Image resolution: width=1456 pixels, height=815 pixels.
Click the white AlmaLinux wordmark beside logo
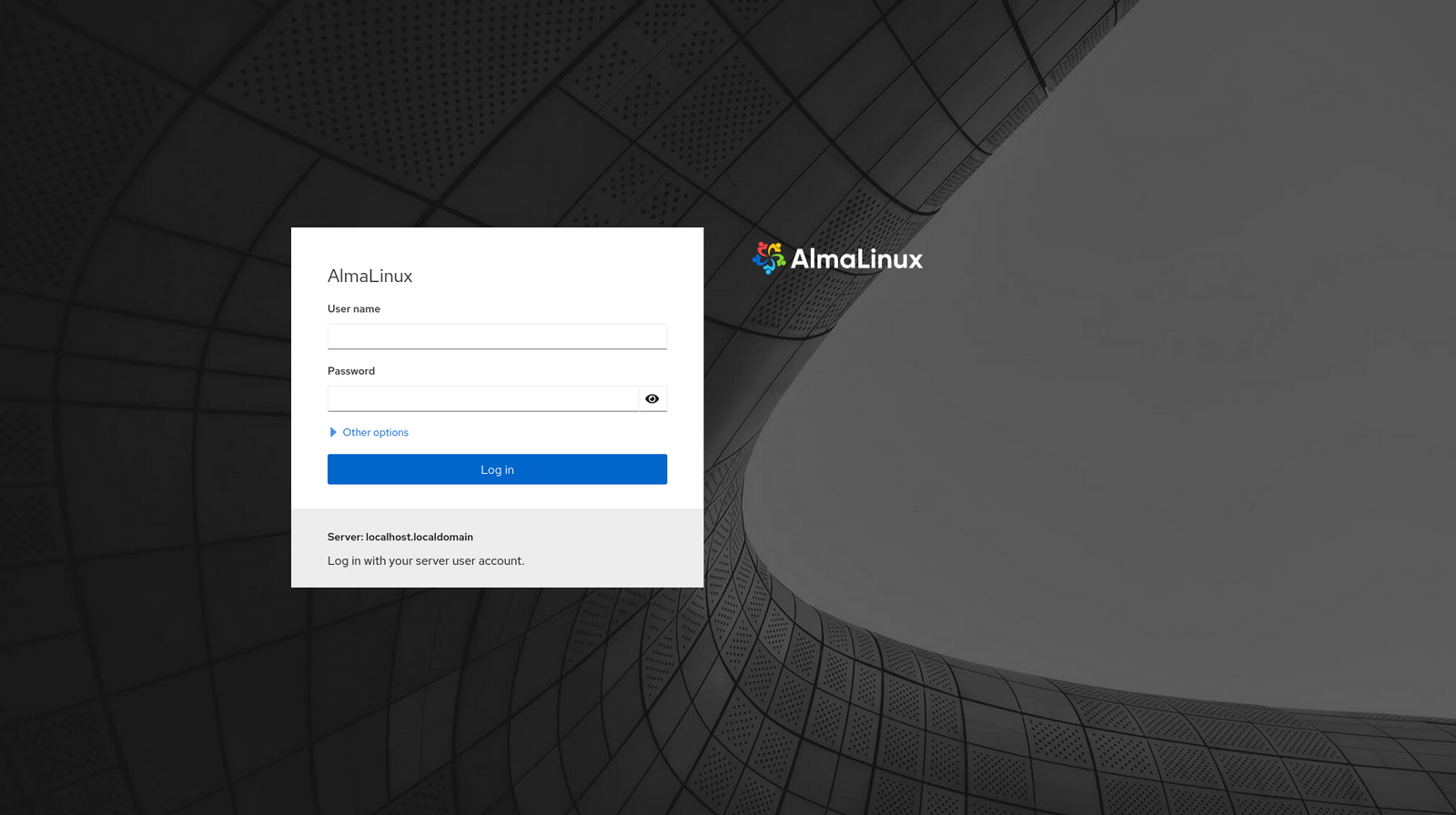[856, 259]
